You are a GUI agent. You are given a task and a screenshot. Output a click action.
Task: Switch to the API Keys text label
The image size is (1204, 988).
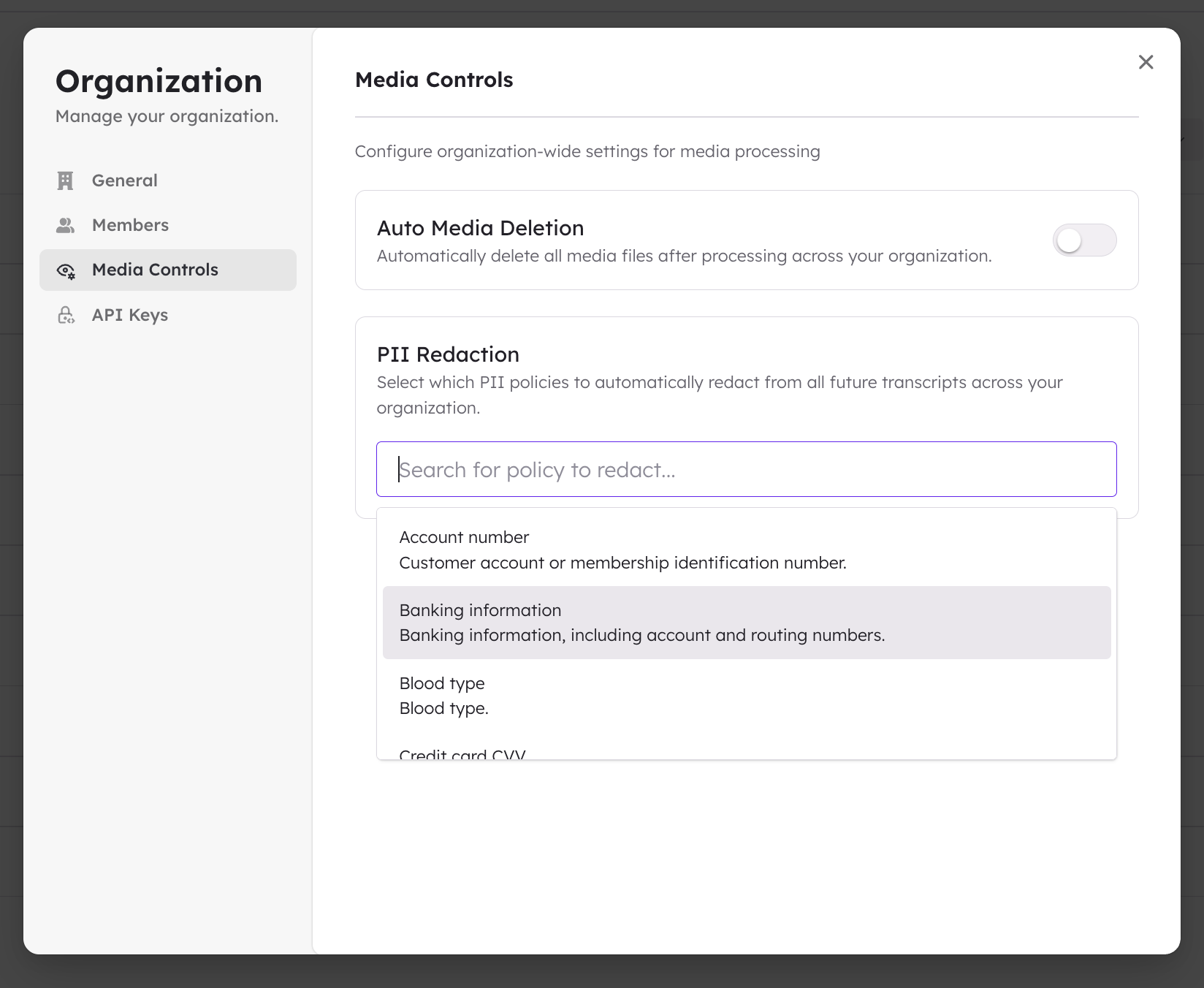click(130, 315)
